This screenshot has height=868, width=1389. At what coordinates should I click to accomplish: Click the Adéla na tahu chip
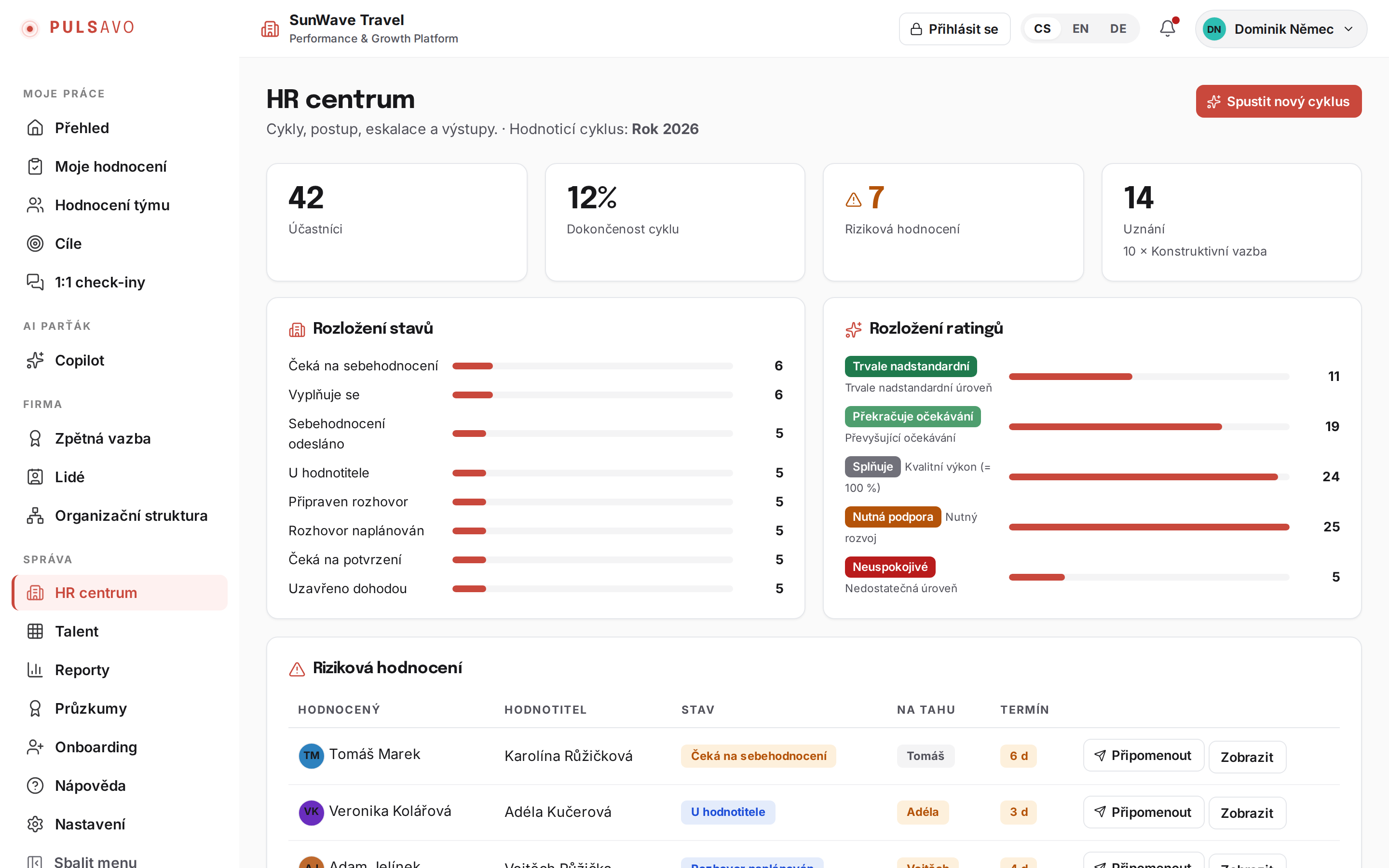(x=923, y=812)
